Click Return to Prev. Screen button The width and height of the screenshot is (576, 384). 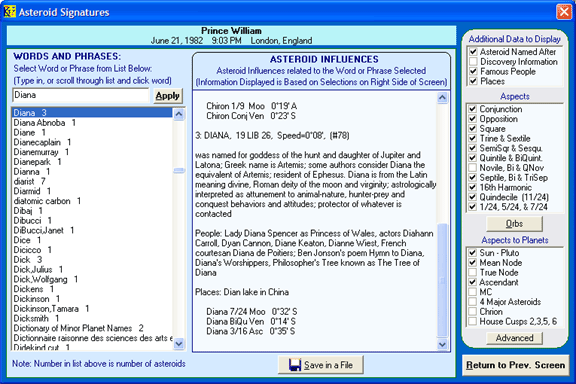[515, 365]
